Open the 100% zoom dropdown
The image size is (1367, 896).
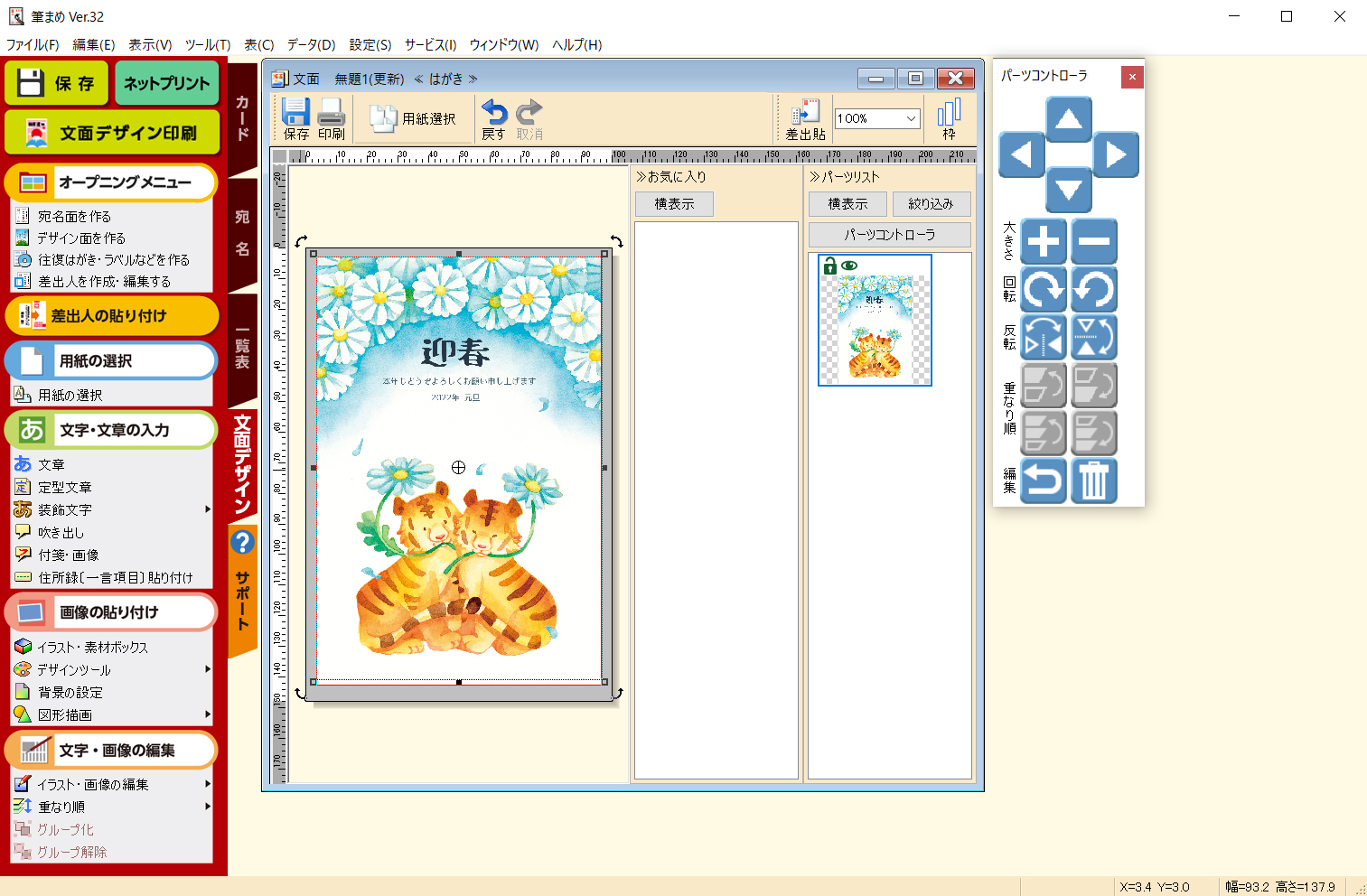[x=911, y=118]
